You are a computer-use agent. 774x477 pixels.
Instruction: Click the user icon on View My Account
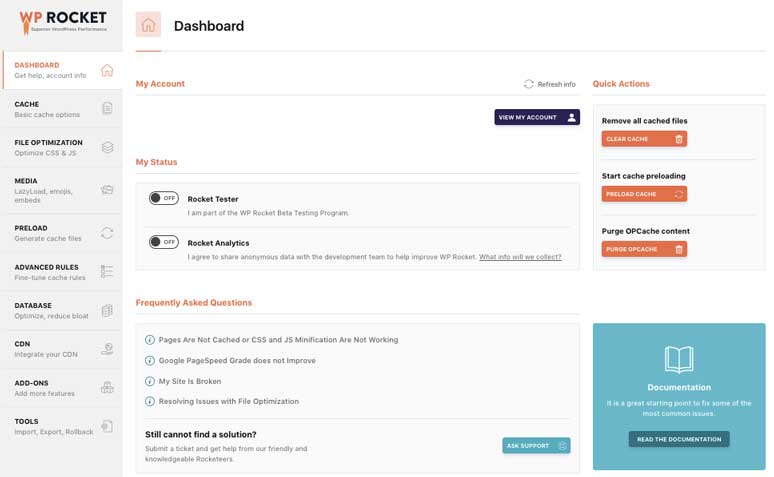(571, 117)
